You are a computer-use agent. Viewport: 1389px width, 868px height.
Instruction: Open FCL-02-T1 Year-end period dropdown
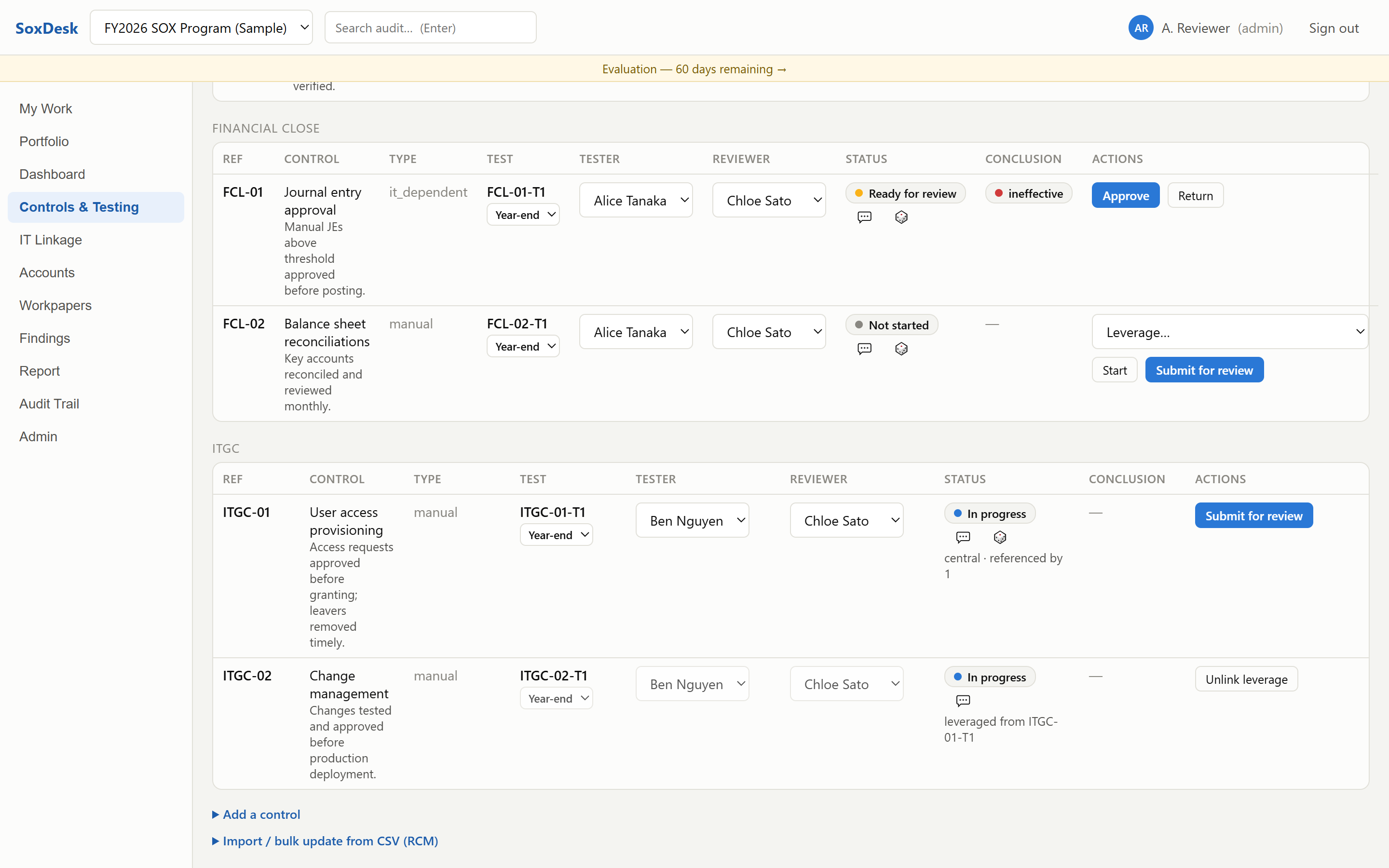pyautogui.click(x=523, y=346)
